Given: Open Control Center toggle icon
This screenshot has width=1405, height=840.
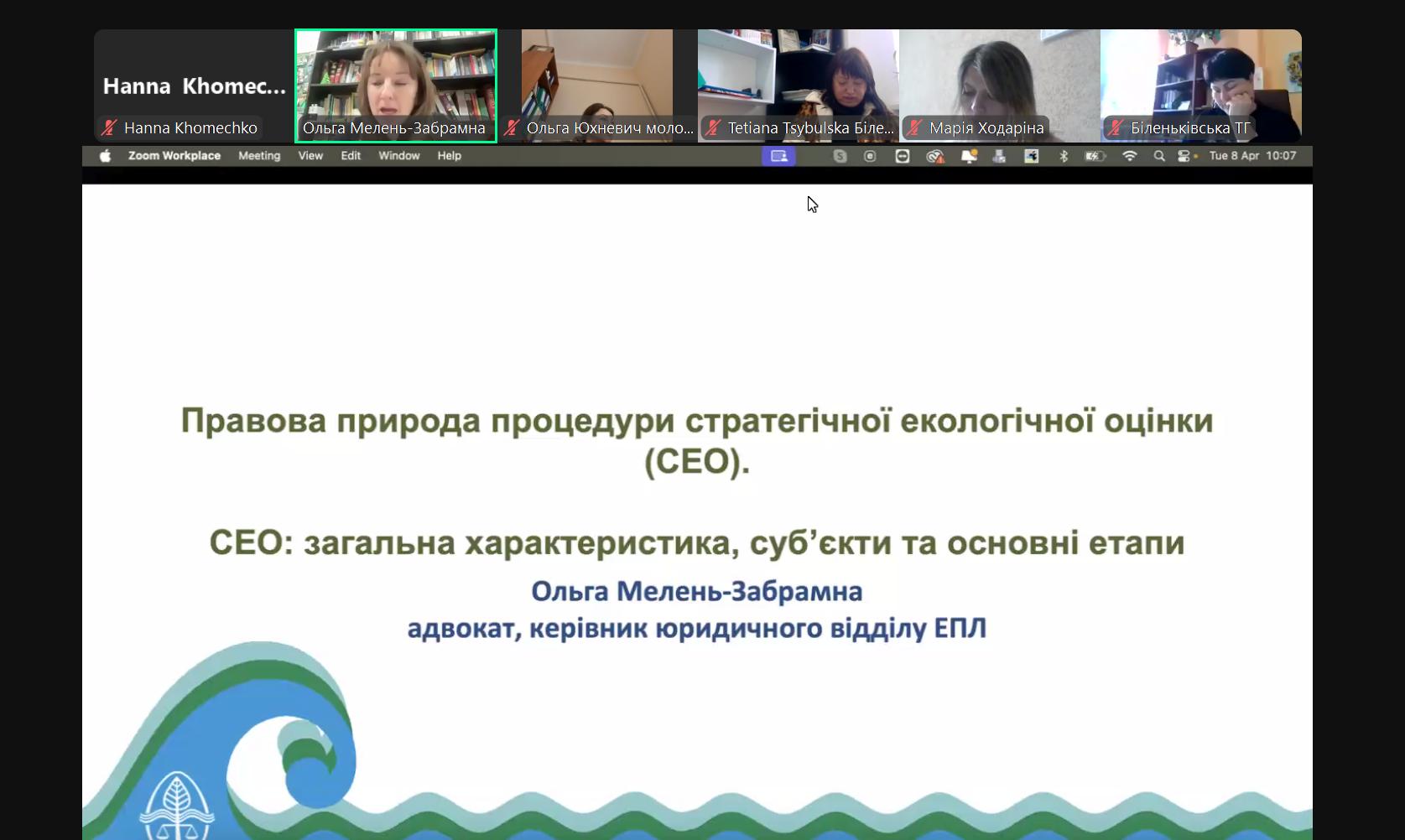Looking at the screenshot, I should point(1184,156).
